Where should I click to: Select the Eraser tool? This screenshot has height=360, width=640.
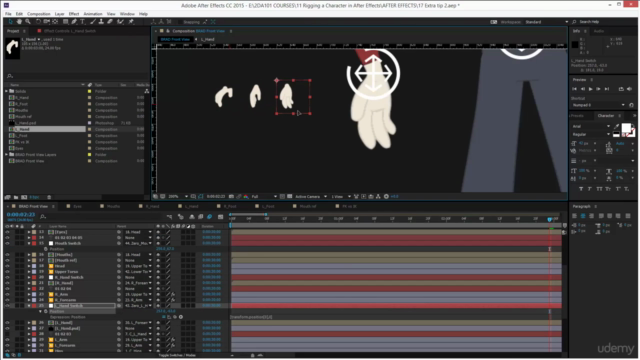110,22
